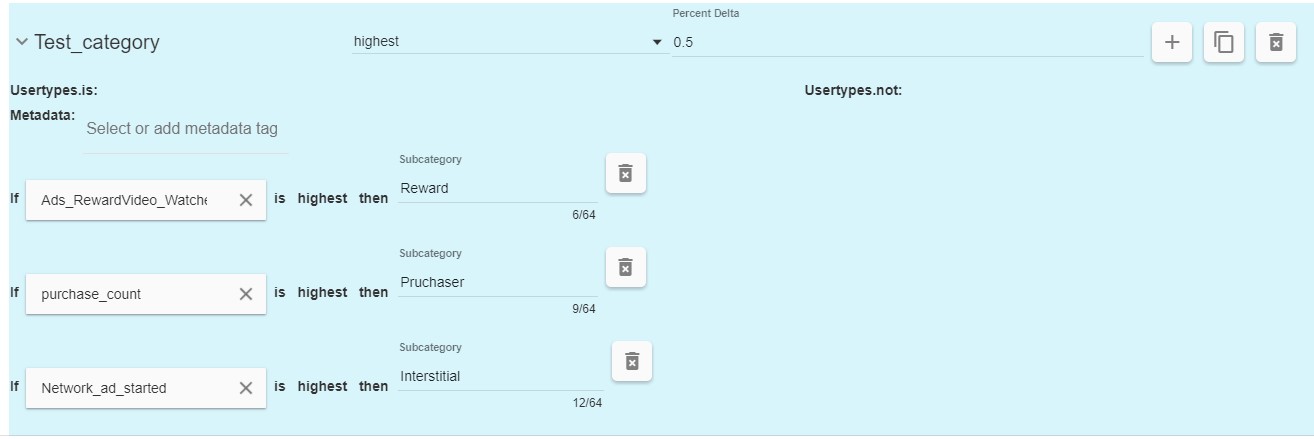Clear Ads_RewardVideo_Watched selection with X
Screen dimensions: 1314x439
point(246,200)
